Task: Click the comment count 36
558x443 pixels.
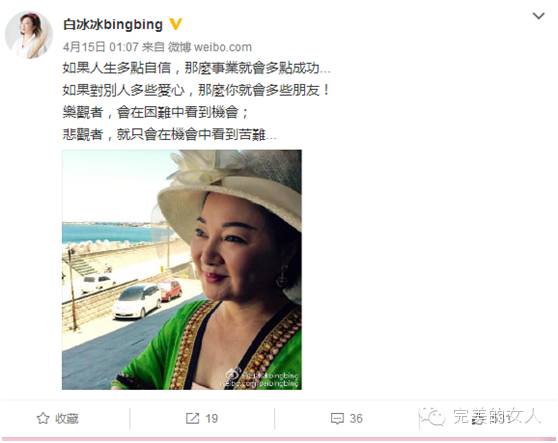Action: 356,418
